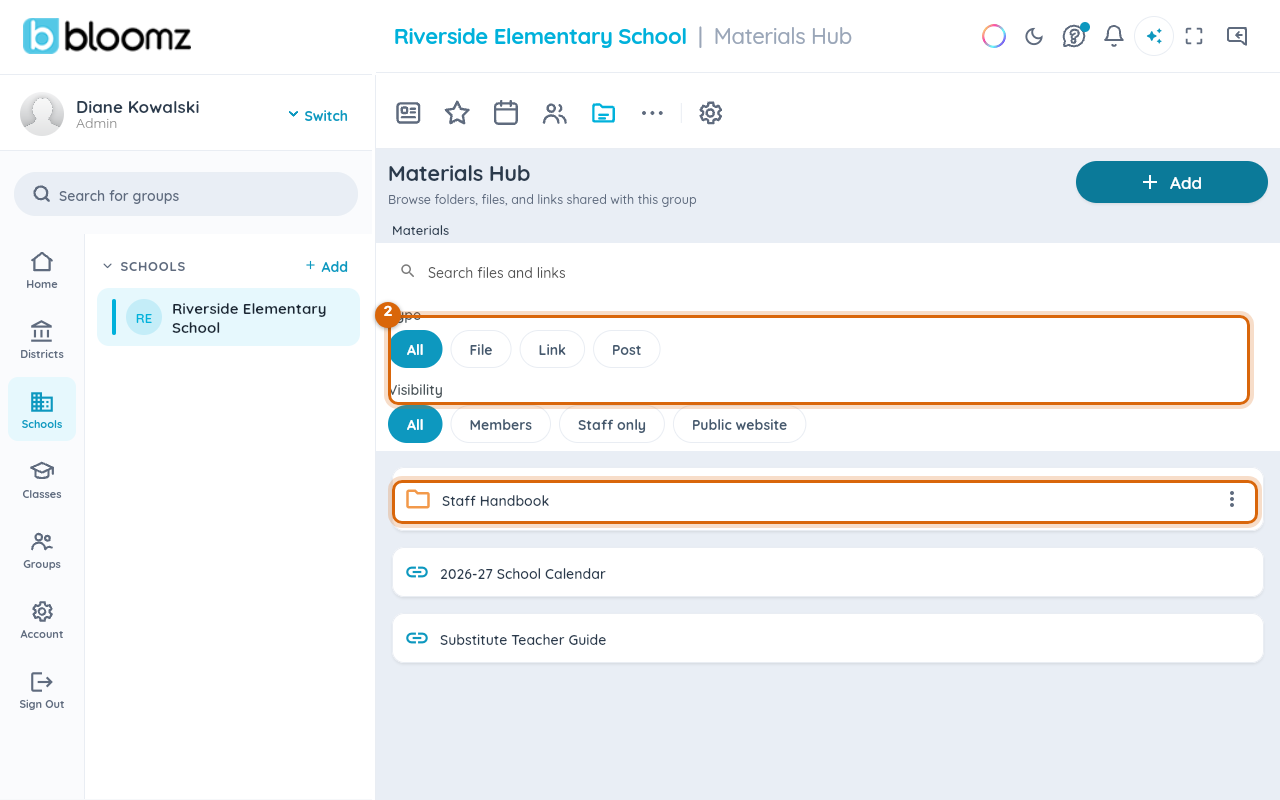Select Schools in sidebar
This screenshot has height=800, width=1280.
point(42,409)
